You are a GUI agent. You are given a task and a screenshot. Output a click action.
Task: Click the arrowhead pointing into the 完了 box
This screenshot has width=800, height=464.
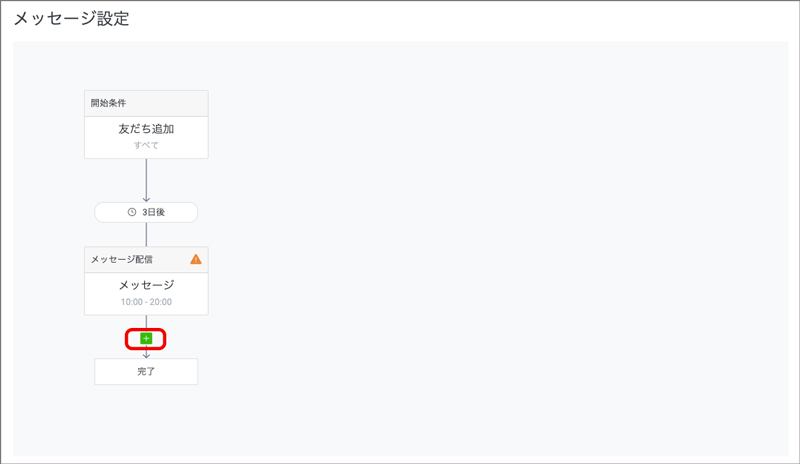click(146, 355)
